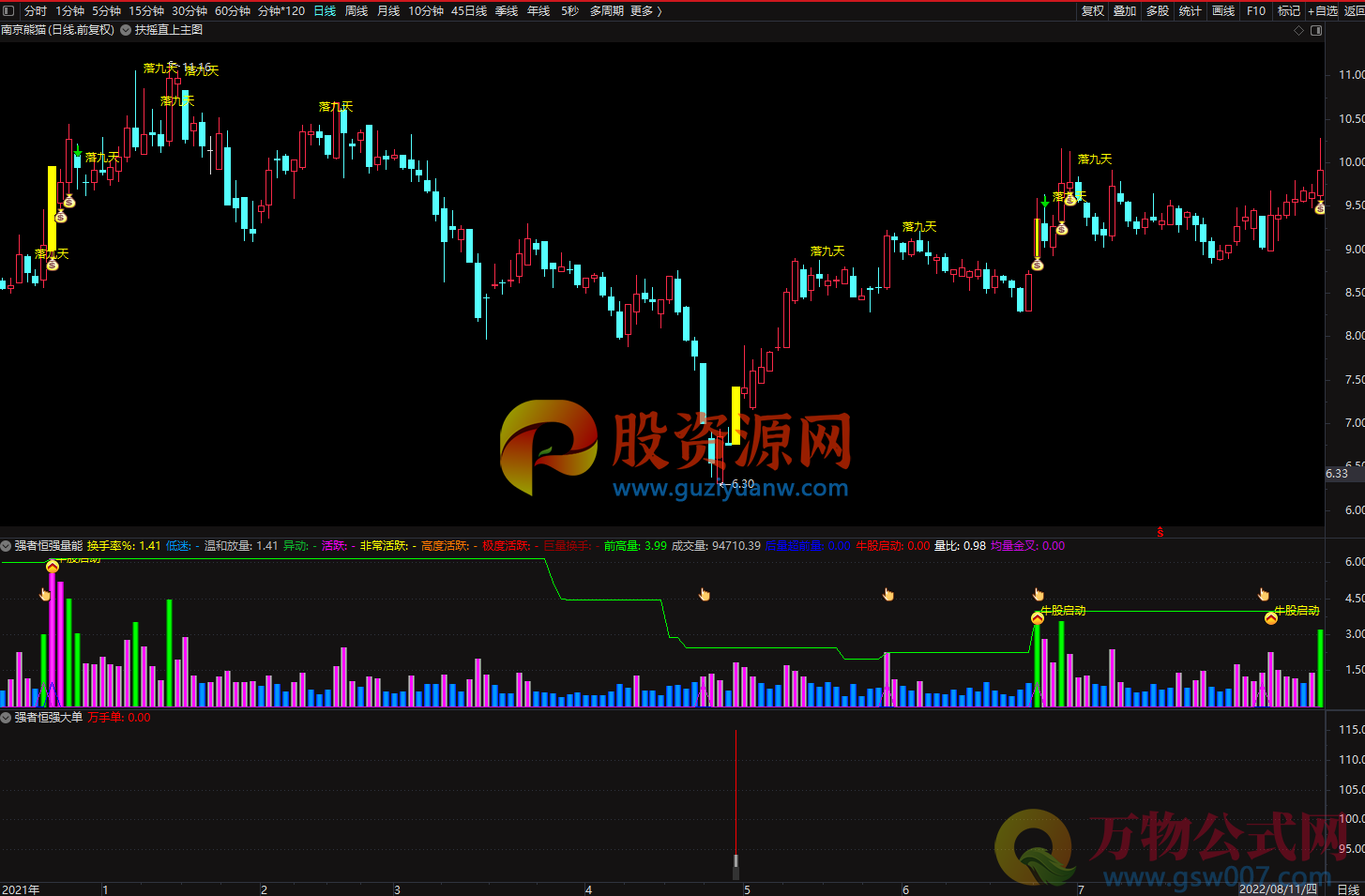Click the 换手率%: 1.41 readout
The height and width of the screenshot is (896, 1365).
coord(124,545)
